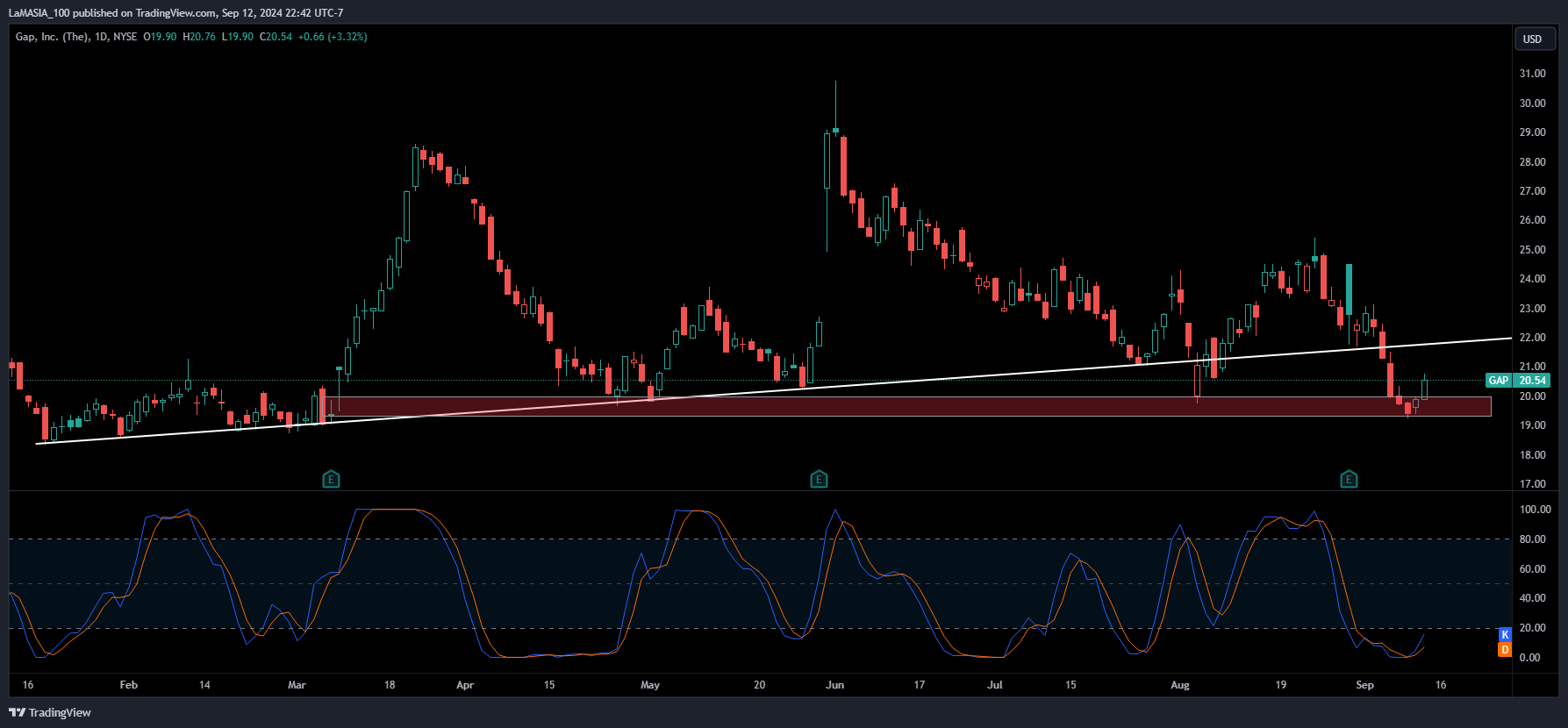Click the +0.66 (+3.32%) change text
1568x728 pixels.
click(333, 37)
